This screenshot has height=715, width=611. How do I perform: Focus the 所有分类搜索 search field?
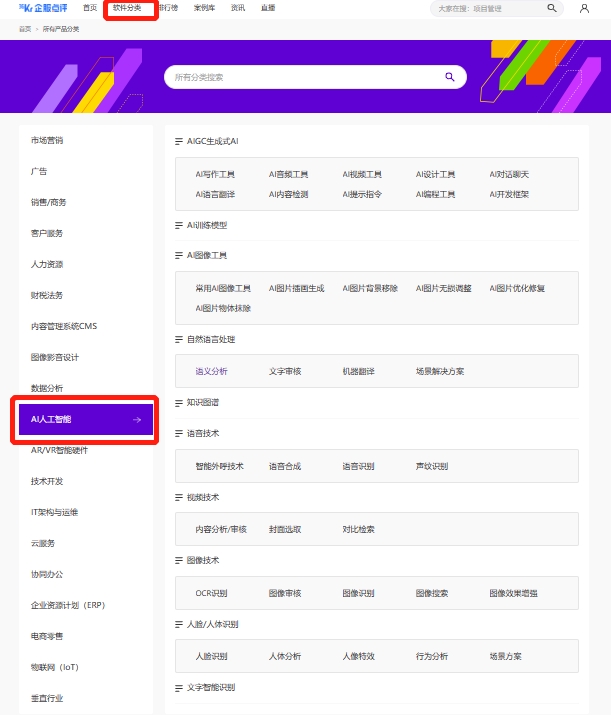click(300, 77)
